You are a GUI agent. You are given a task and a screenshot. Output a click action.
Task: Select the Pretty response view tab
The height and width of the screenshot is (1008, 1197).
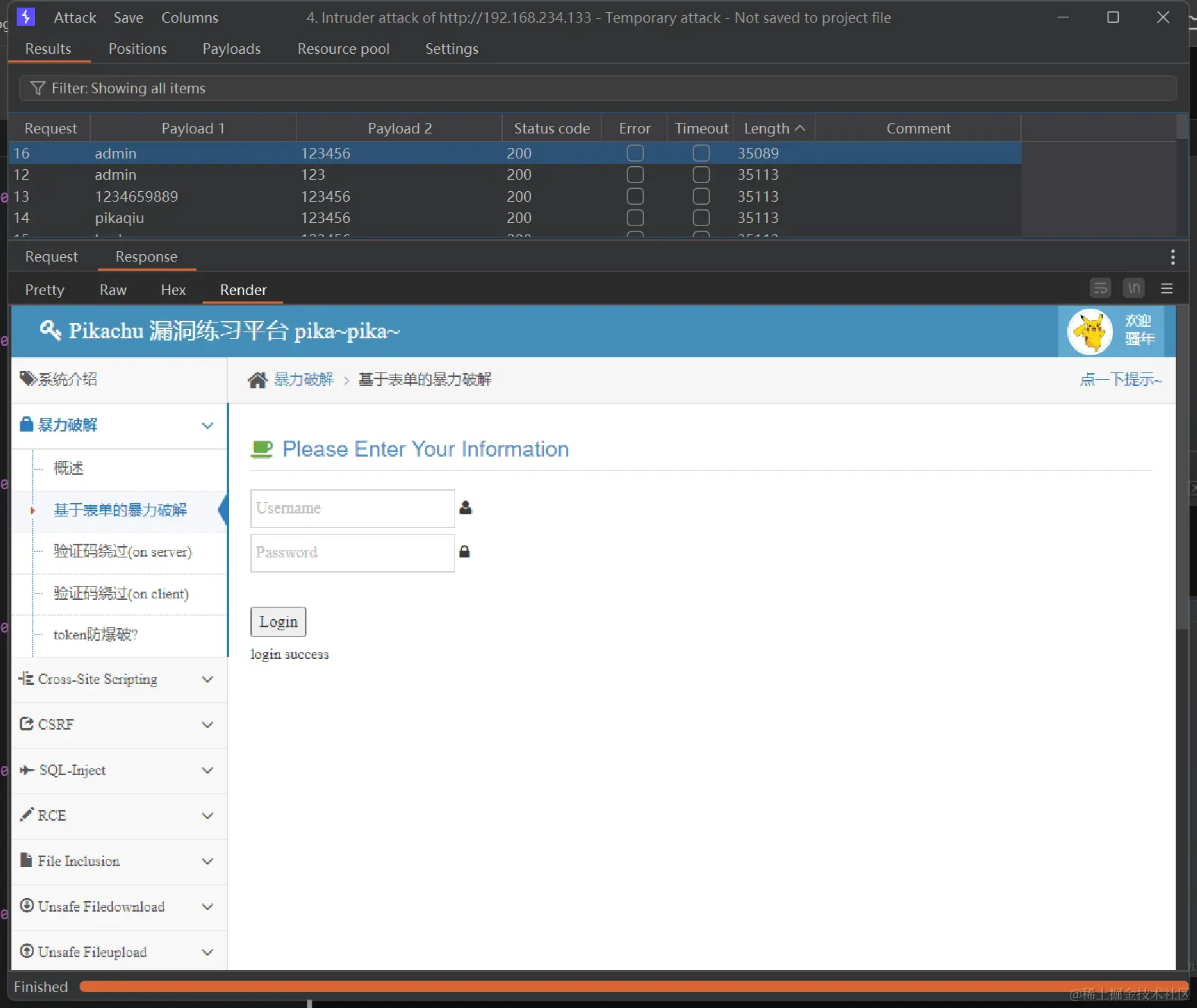pyautogui.click(x=45, y=290)
